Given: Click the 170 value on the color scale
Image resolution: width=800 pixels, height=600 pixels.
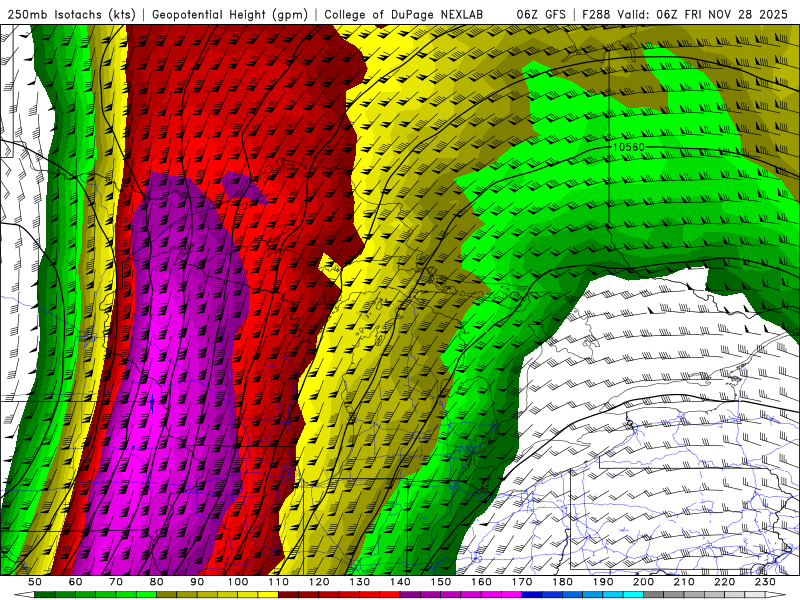Looking at the screenshot, I should [522, 582].
